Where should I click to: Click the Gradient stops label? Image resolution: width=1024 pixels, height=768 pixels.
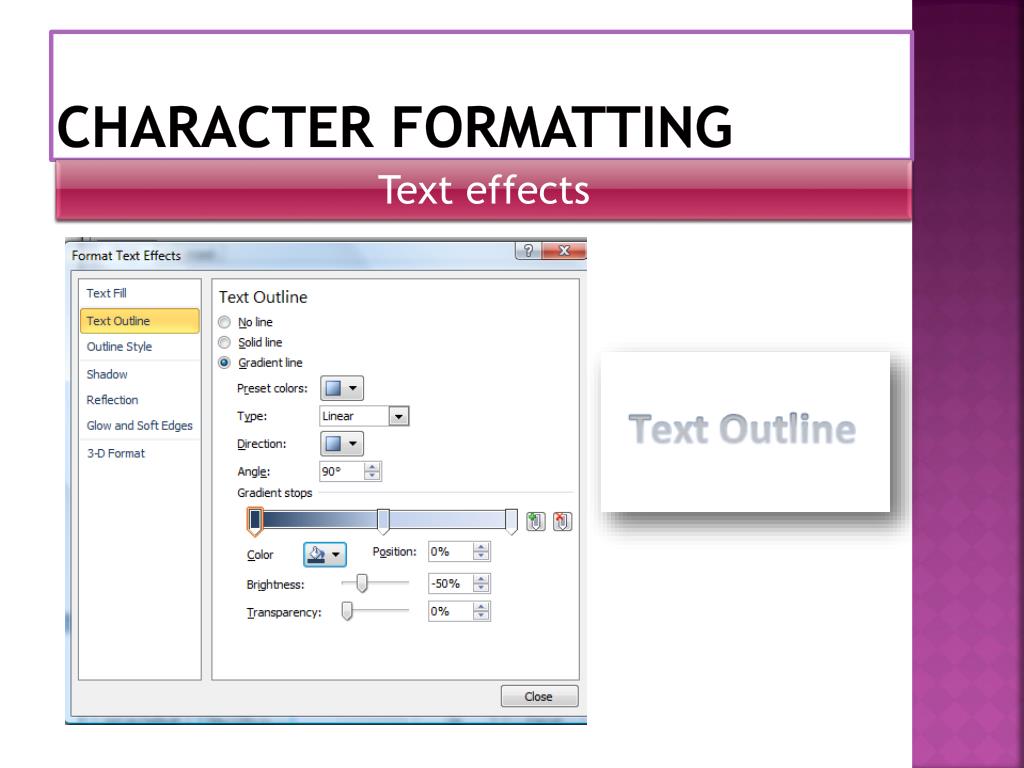pyautogui.click(x=274, y=493)
